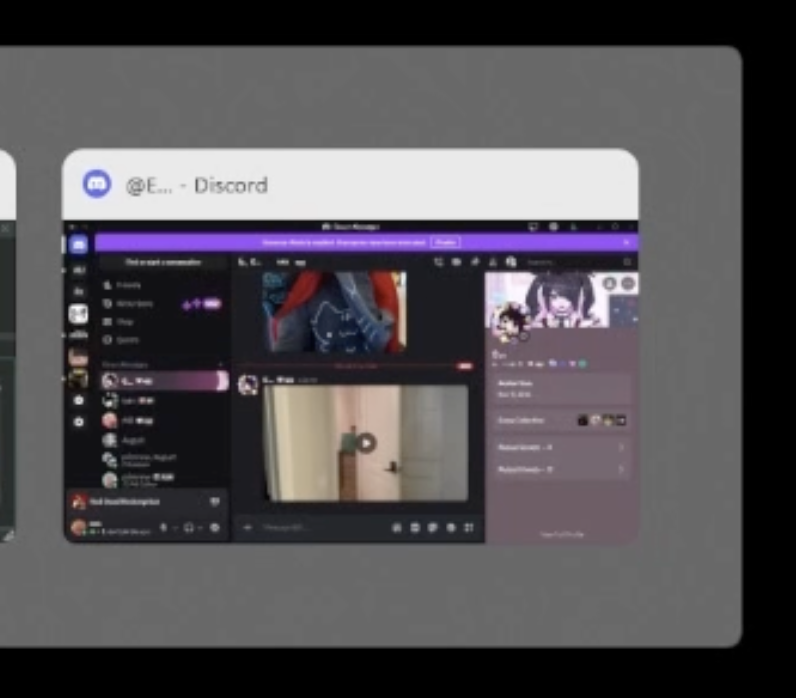Open the Quests entry in sidebar
The width and height of the screenshot is (796, 698).
[163, 340]
